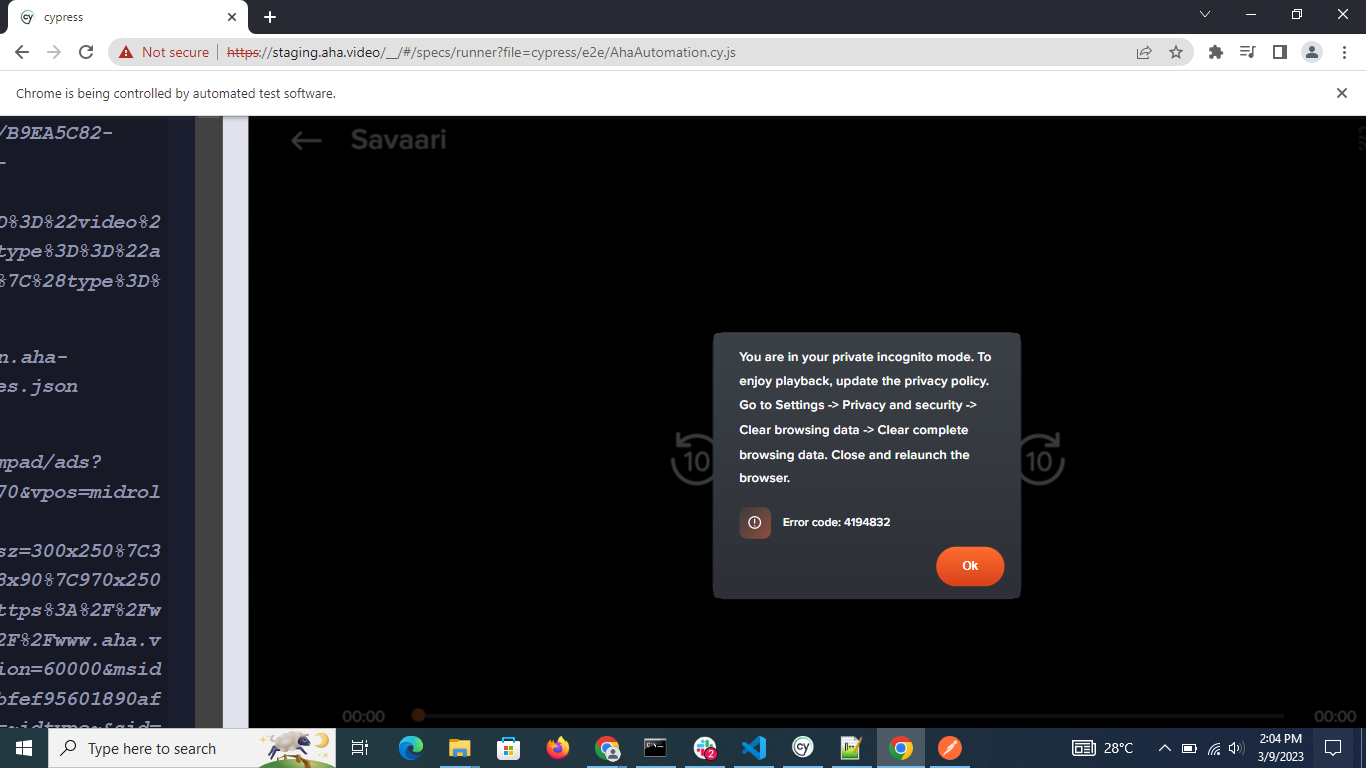The width and height of the screenshot is (1366, 768).
Task: Click the command log vertical scrollbar
Action: 209,421
